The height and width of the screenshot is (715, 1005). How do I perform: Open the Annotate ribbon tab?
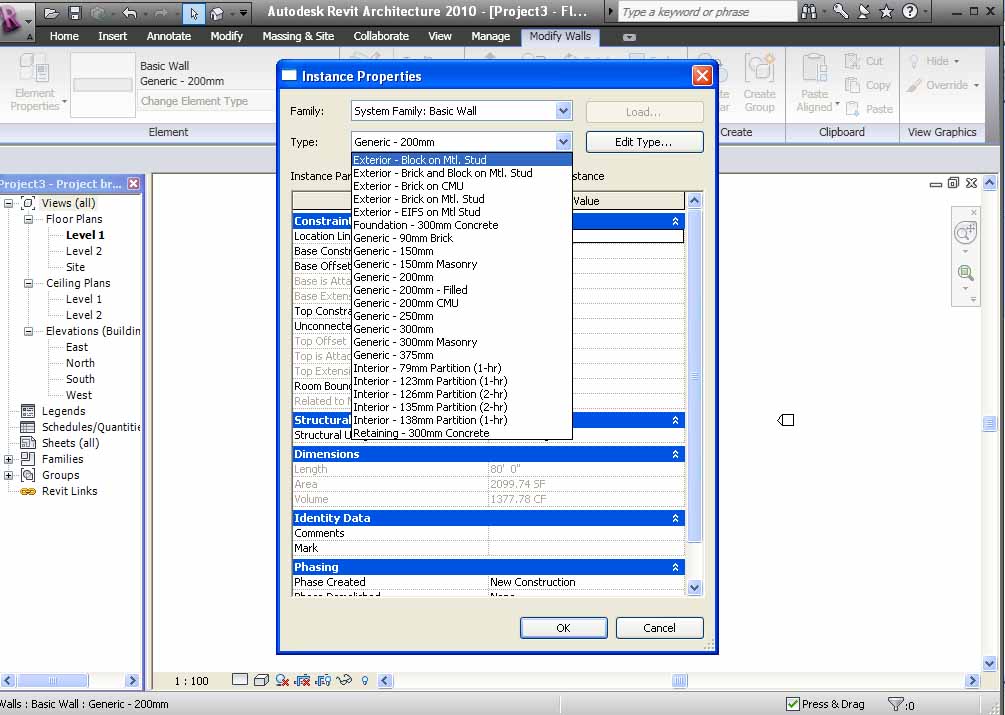coord(169,36)
